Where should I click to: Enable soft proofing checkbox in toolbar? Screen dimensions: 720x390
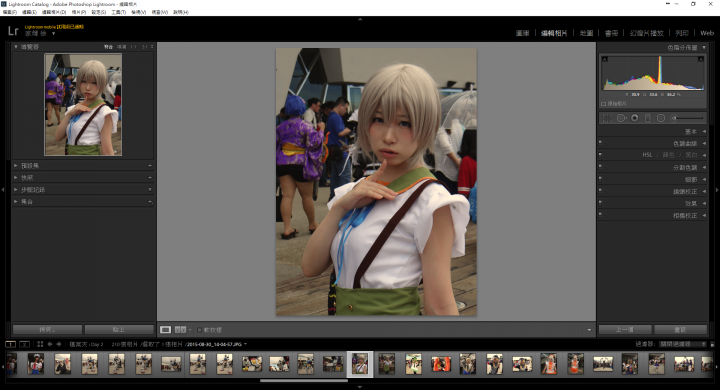pyautogui.click(x=199, y=330)
